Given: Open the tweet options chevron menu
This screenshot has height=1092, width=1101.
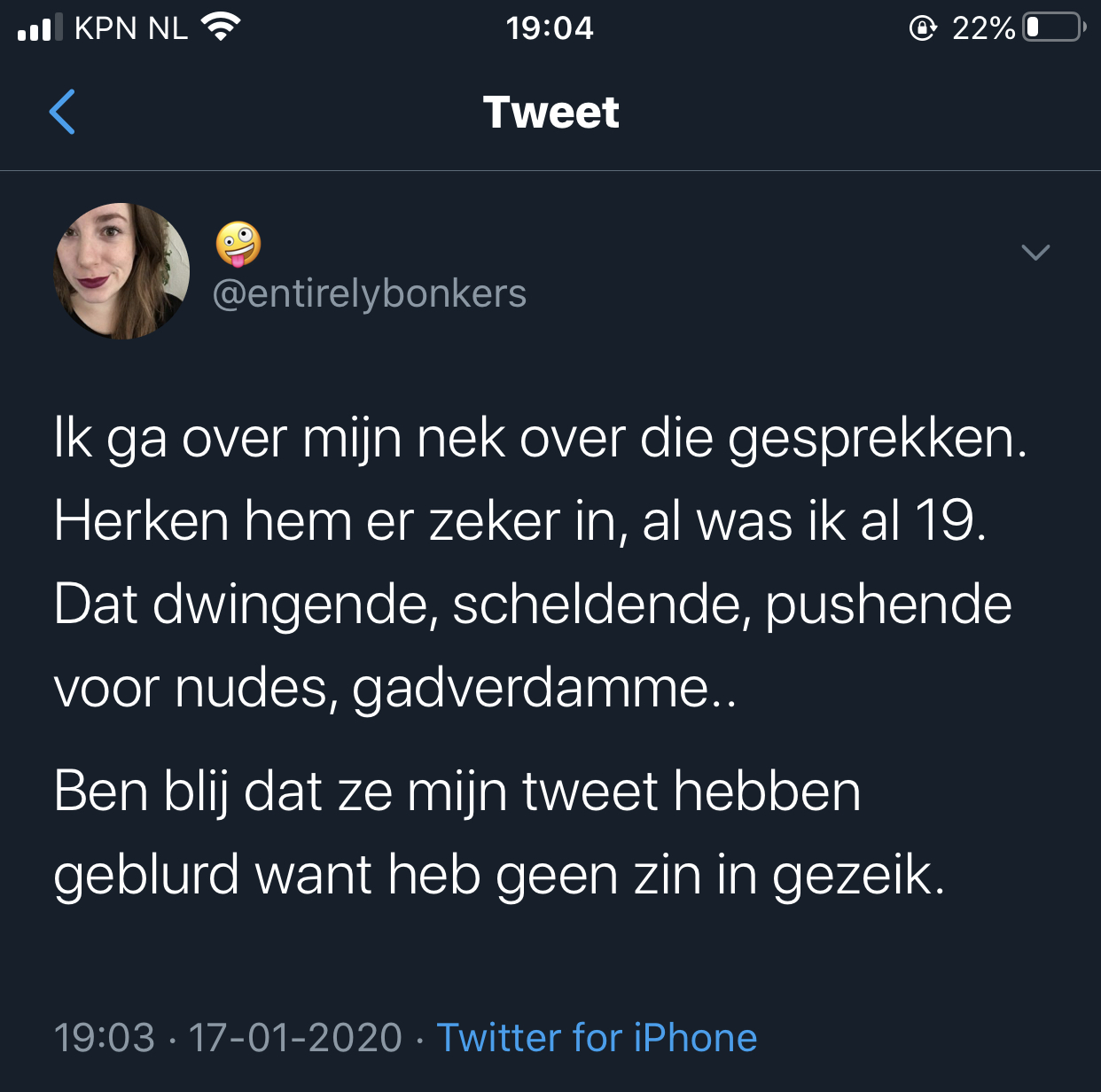Looking at the screenshot, I should [x=1035, y=253].
